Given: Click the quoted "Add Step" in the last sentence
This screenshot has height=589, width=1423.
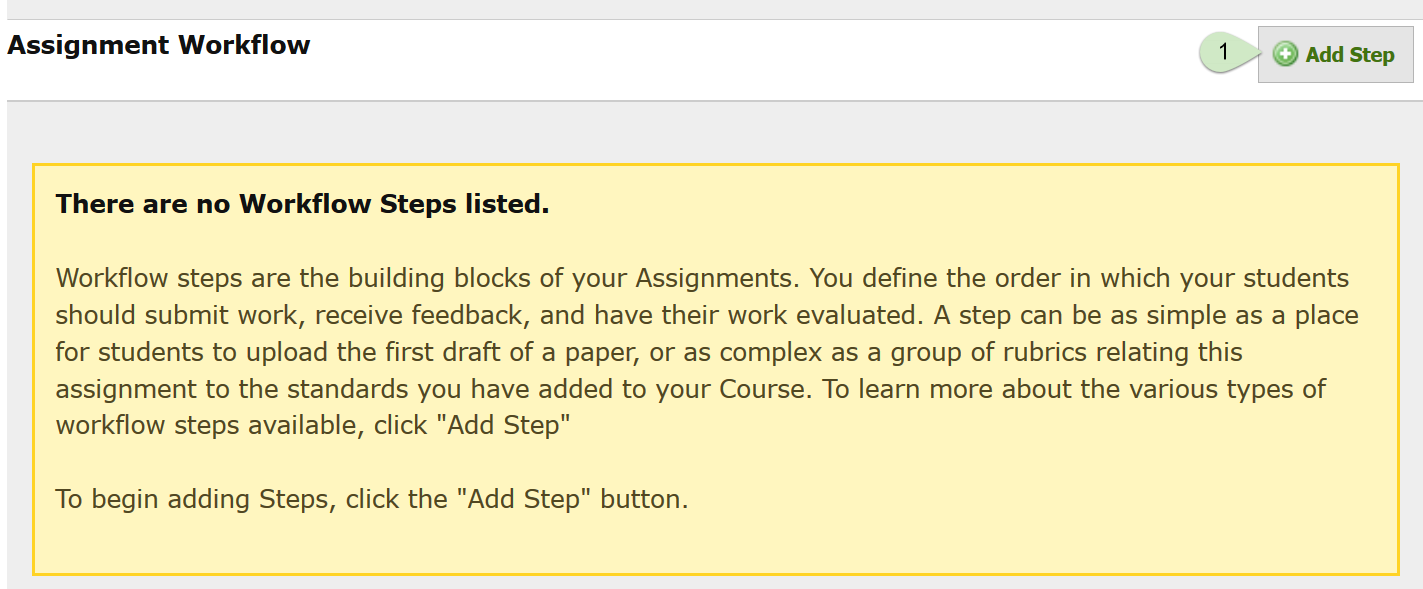Looking at the screenshot, I should (x=525, y=498).
